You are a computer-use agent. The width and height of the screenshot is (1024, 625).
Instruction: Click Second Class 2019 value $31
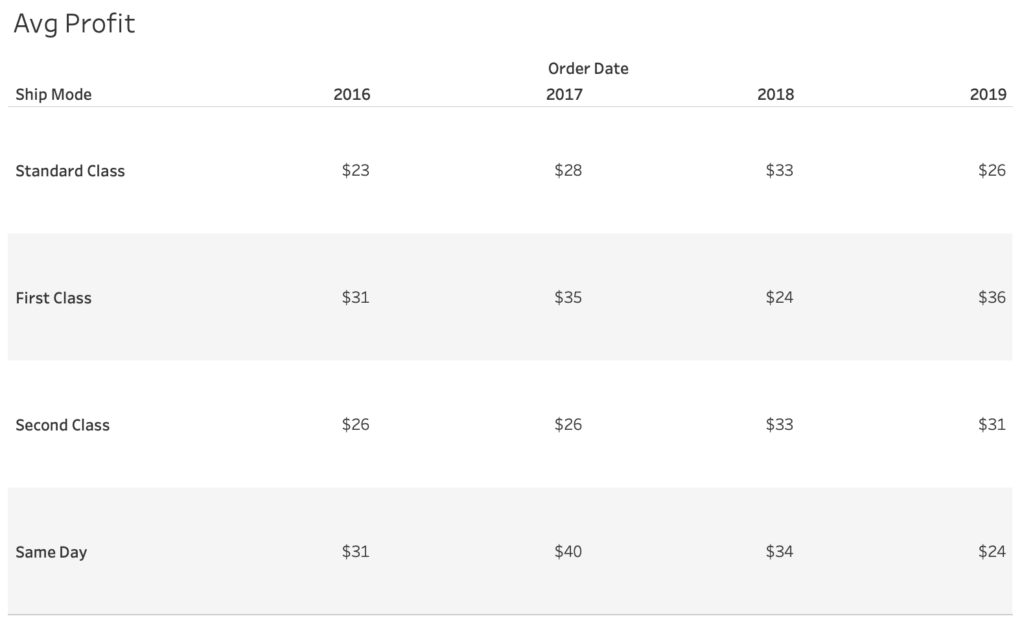click(992, 425)
